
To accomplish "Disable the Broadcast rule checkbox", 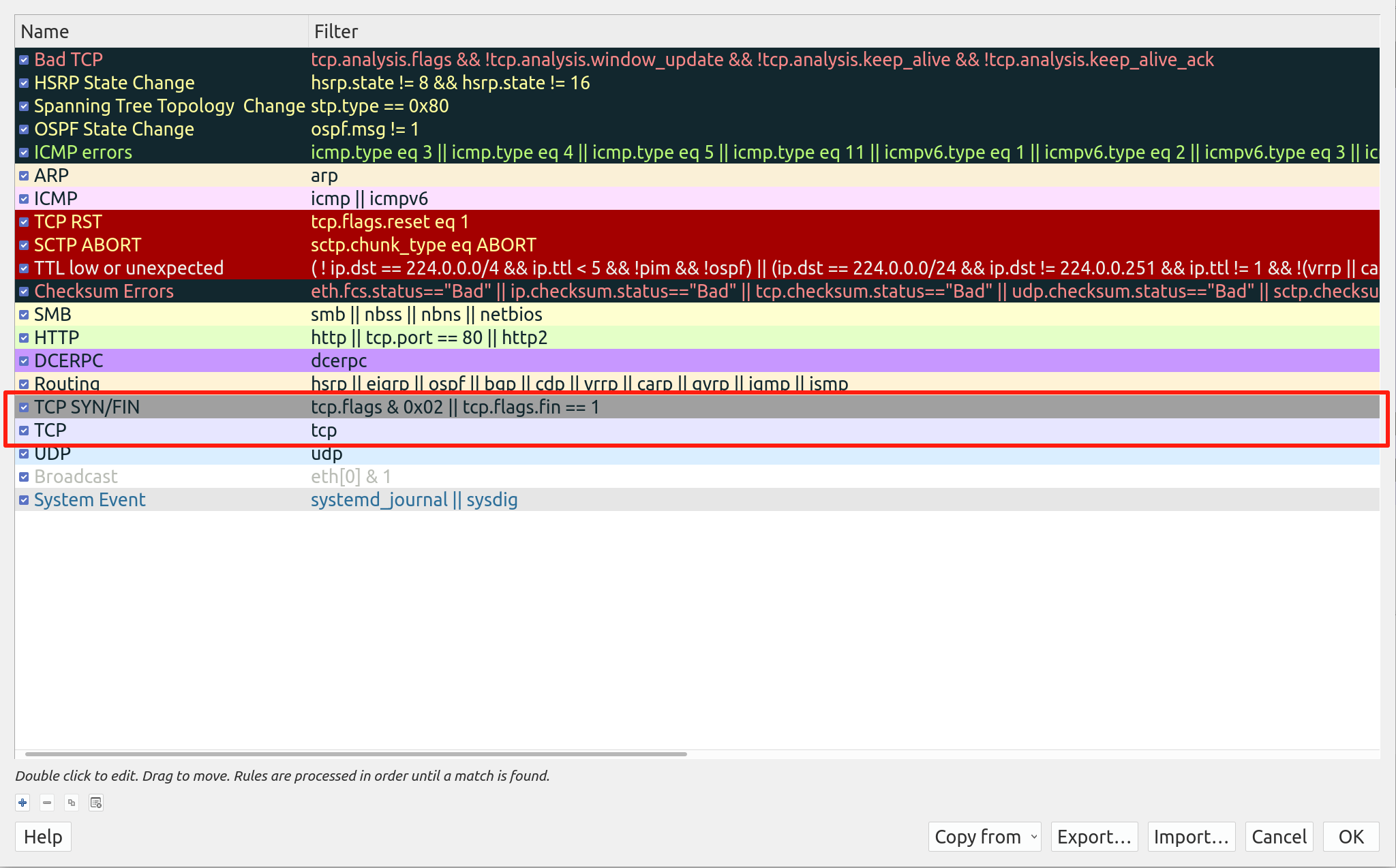I will (x=24, y=477).
